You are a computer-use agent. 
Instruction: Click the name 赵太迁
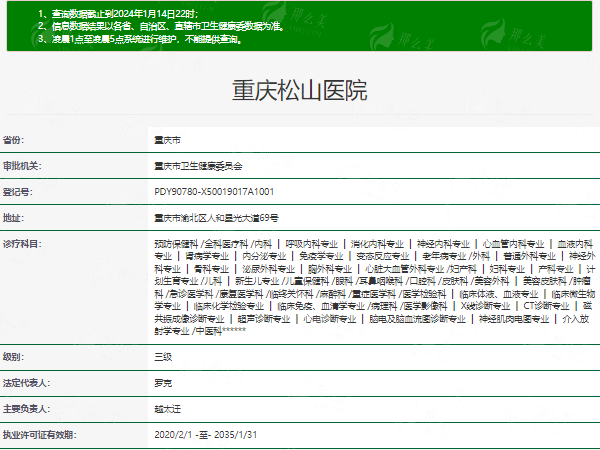167,409
